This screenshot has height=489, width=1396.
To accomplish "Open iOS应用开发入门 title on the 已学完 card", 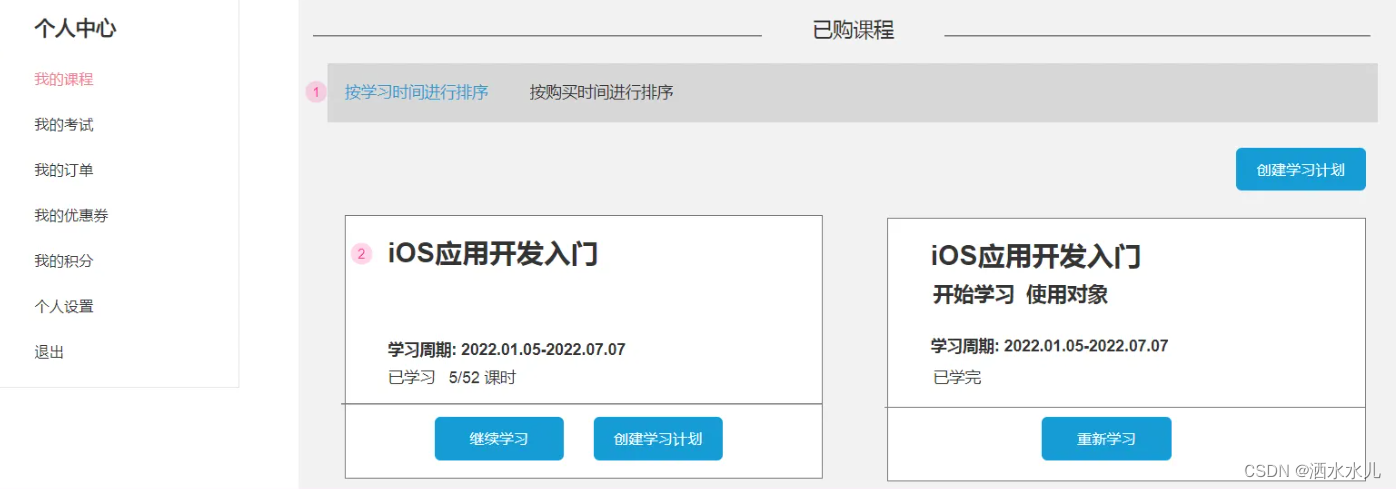I will pyautogui.click(x=1036, y=256).
